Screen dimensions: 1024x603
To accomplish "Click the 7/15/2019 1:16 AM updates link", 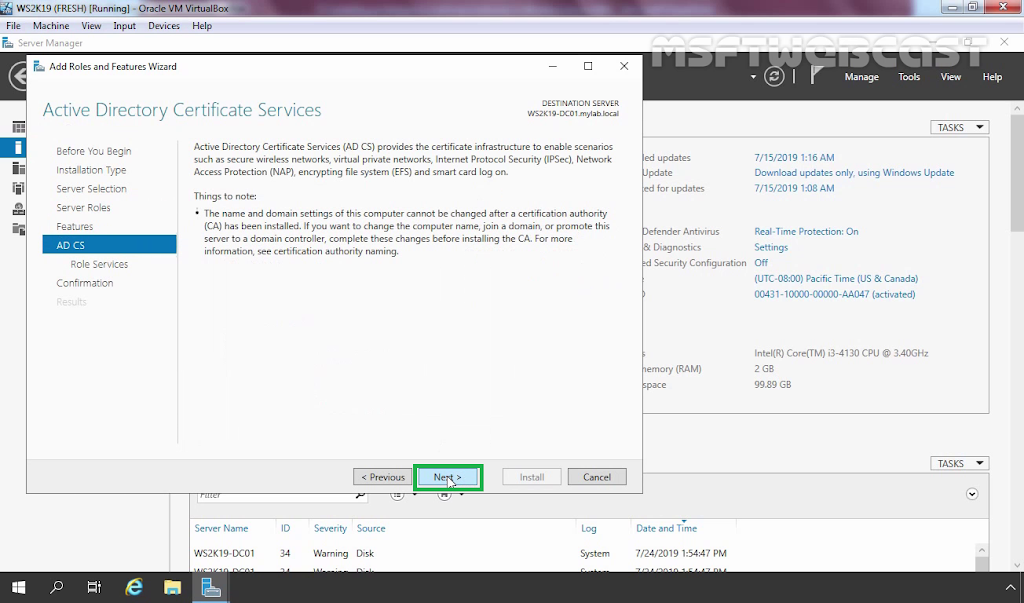I will (794, 157).
